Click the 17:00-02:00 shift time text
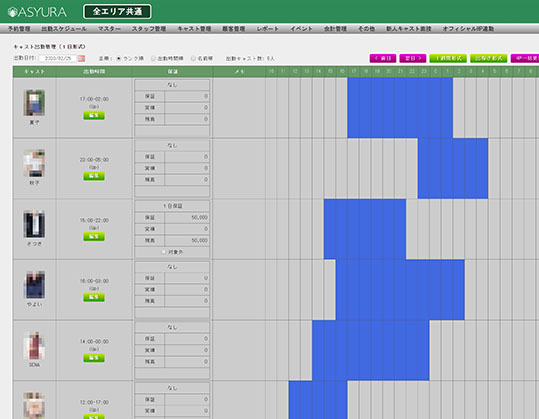Image resolution: width=539 pixels, height=419 pixels. click(x=94, y=99)
